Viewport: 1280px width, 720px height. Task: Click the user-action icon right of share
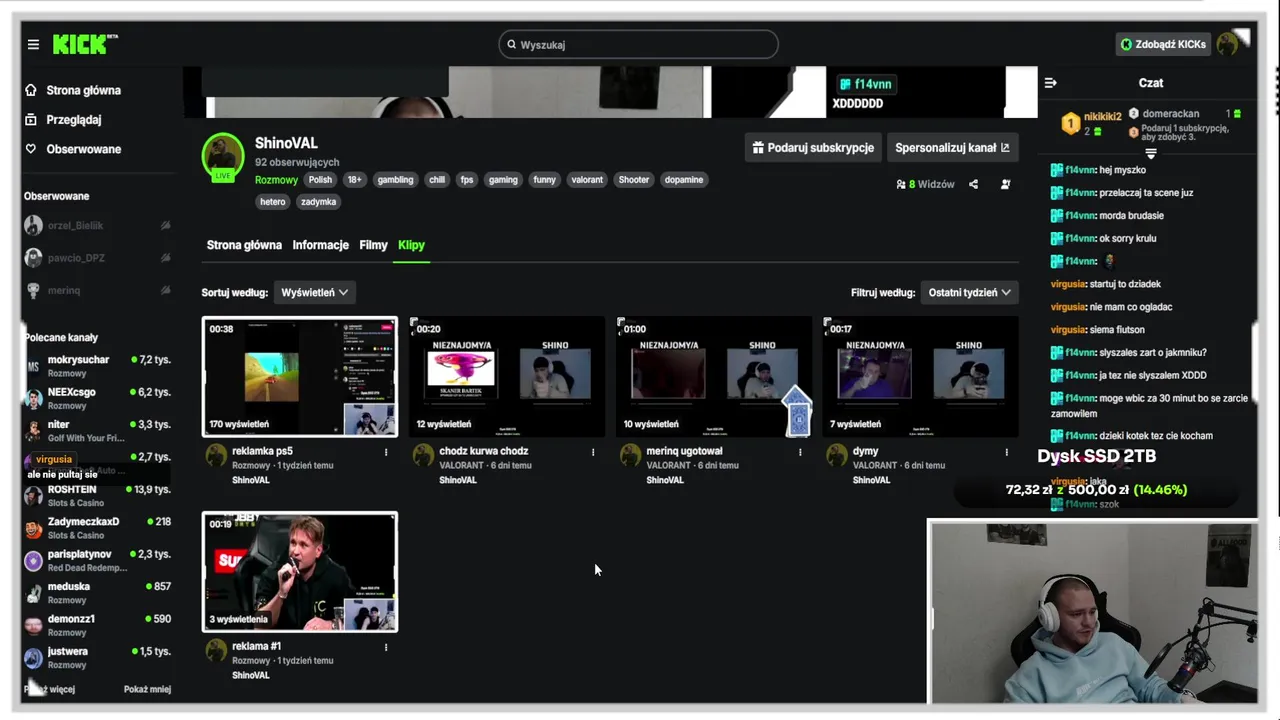[x=1005, y=184]
